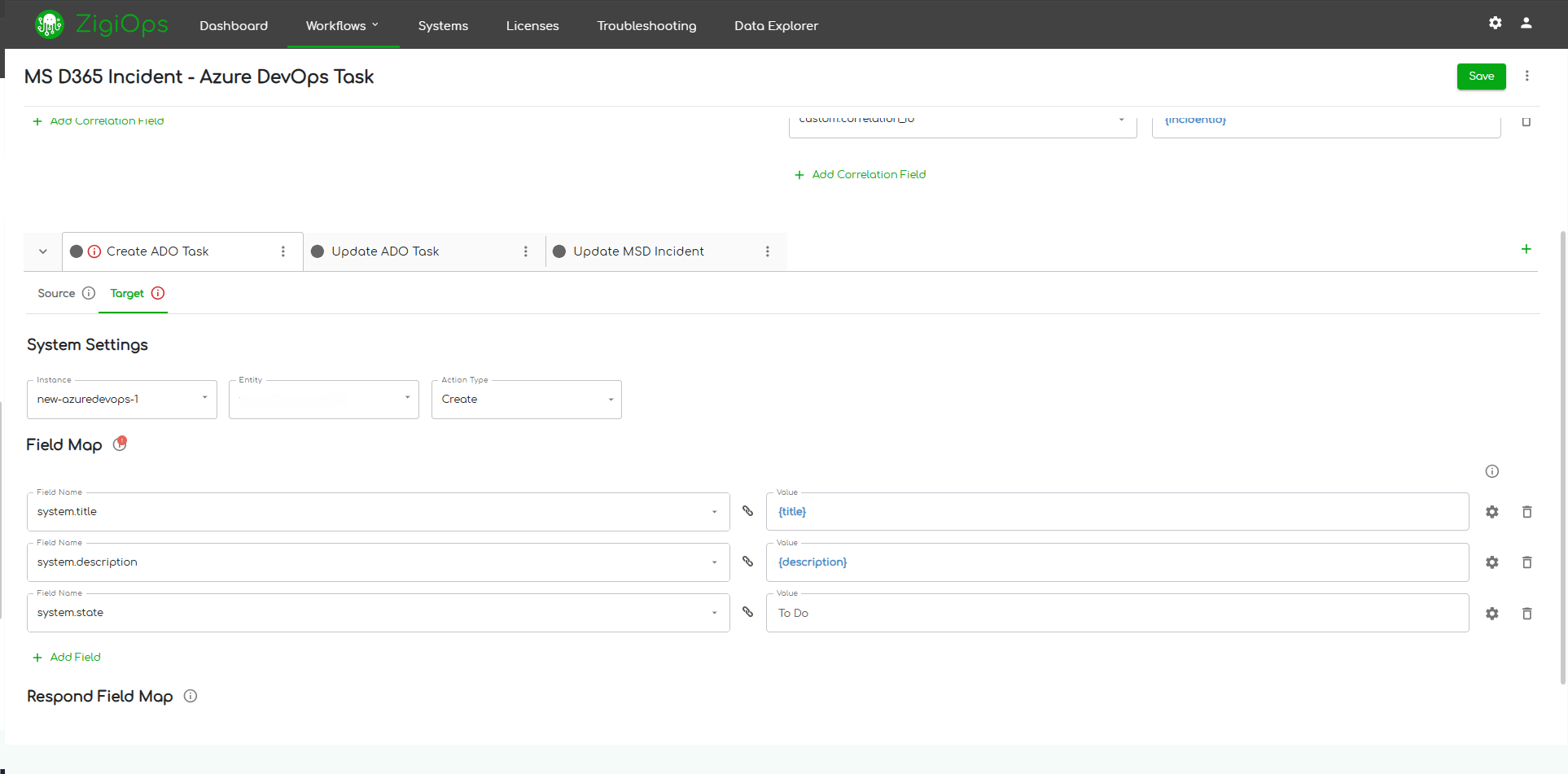Open Create ADO Task options menu
The height and width of the screenshot is (774, 1568).
(283, 251)
